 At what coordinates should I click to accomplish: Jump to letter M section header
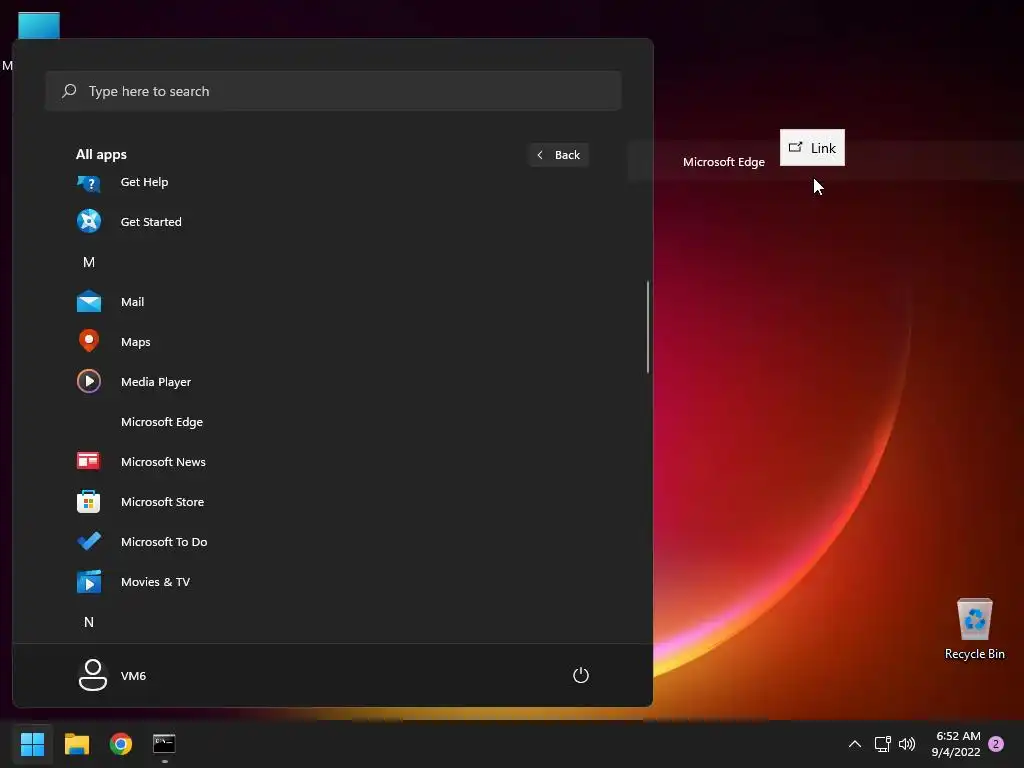[89, 262]
